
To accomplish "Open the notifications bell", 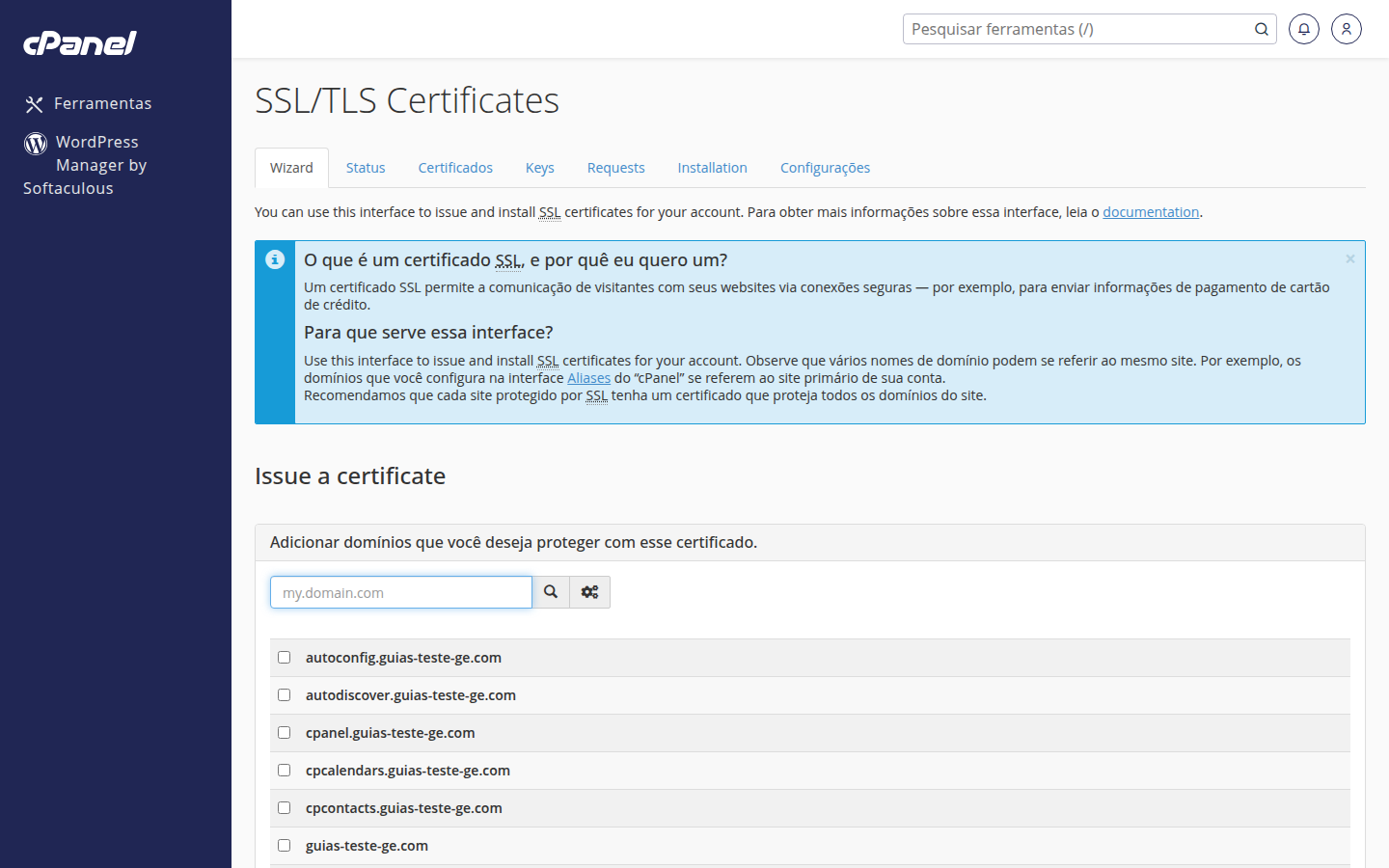I will tap(1304, 29).
